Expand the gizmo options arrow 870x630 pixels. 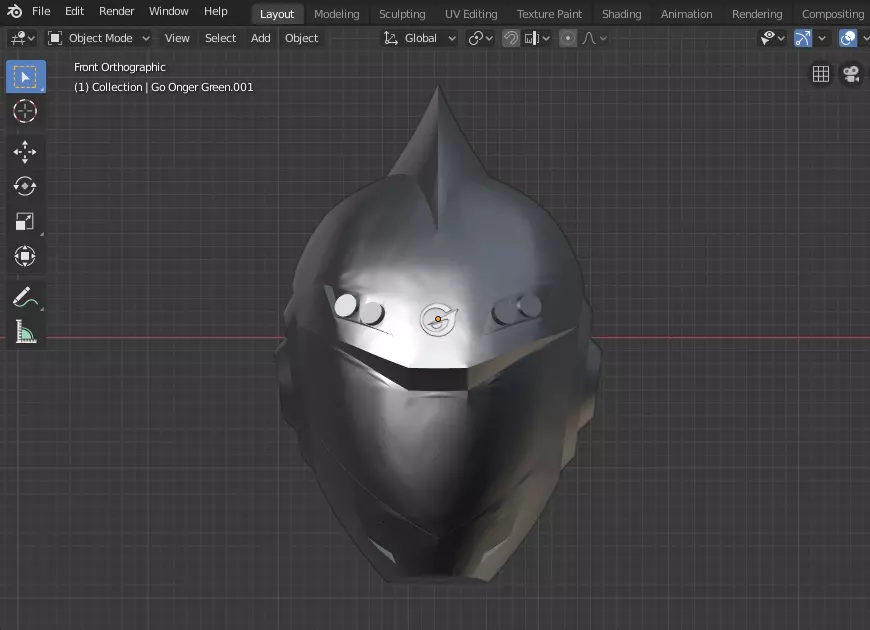point(822,38)
